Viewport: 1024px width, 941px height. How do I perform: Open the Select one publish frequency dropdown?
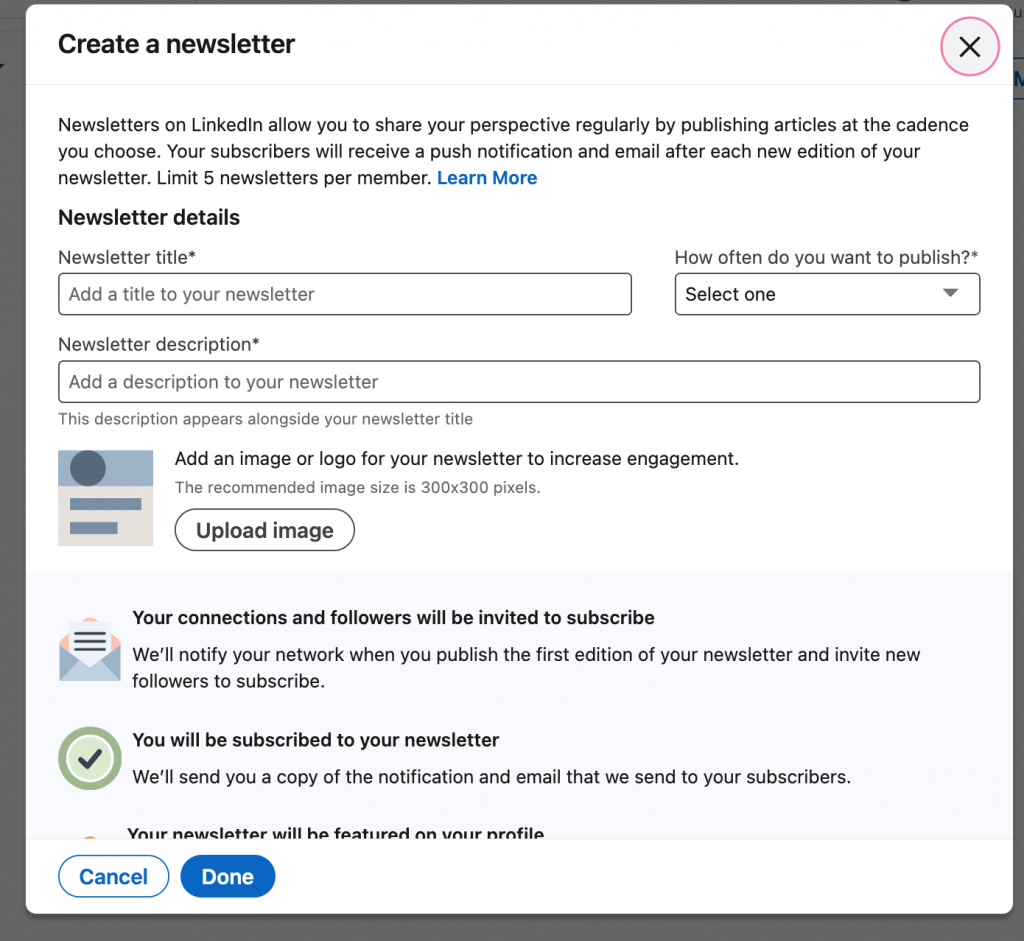(810, 294)
